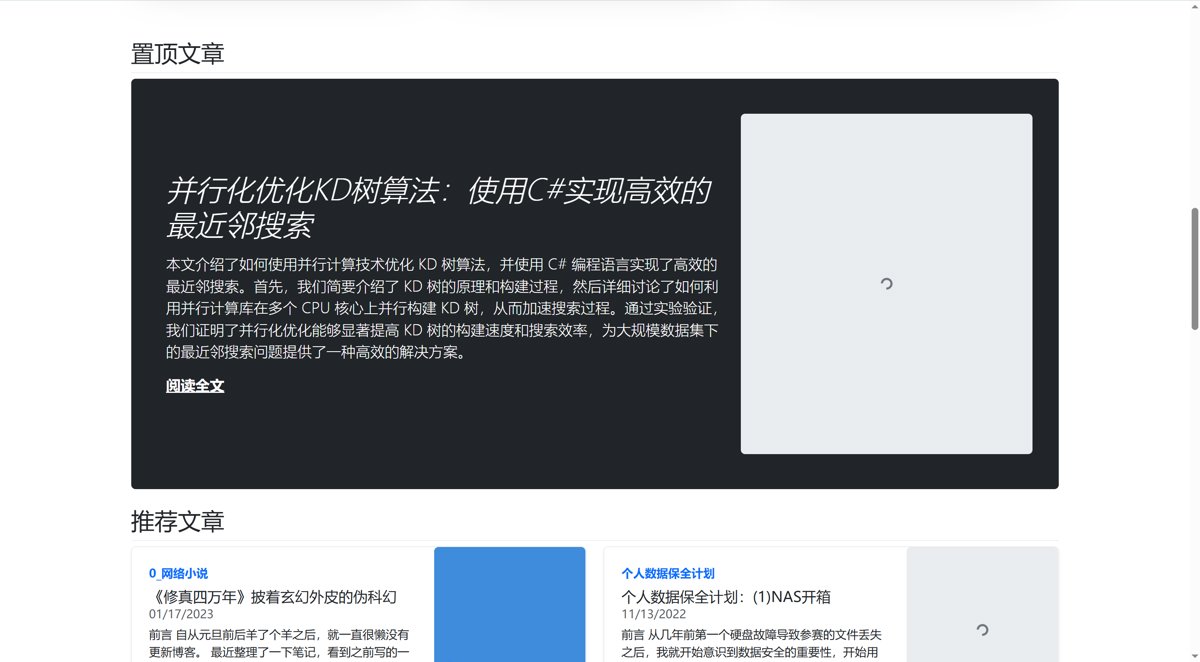Click the 11/13/2022 article date

coord(653,614)
